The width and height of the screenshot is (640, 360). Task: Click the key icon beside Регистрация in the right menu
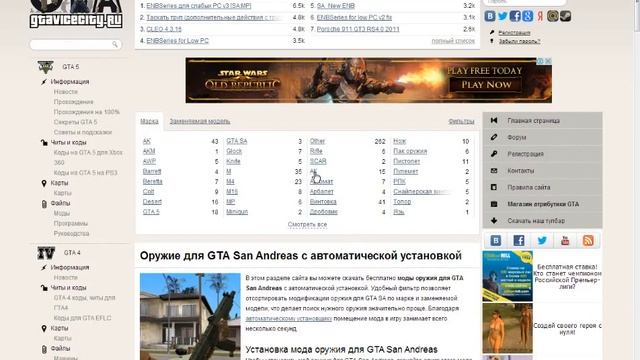point(494,154)
